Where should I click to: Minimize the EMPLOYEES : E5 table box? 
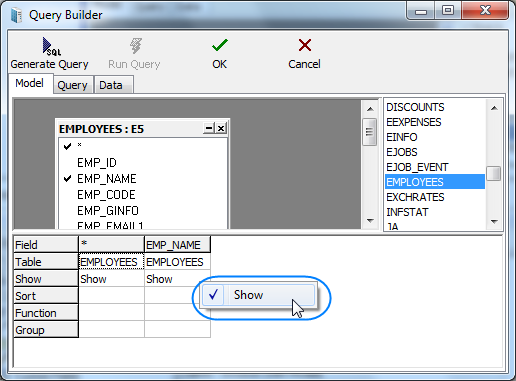point(209,128)
